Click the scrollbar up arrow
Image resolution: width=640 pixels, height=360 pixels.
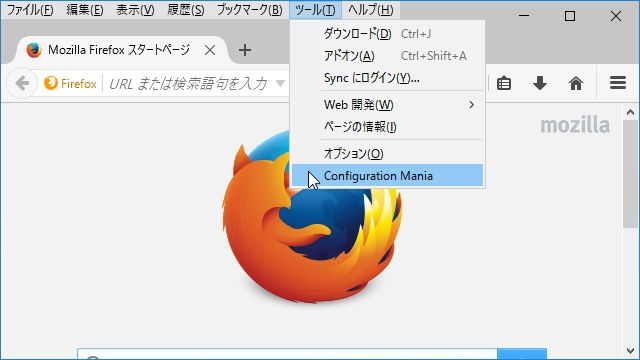(630, 112)
